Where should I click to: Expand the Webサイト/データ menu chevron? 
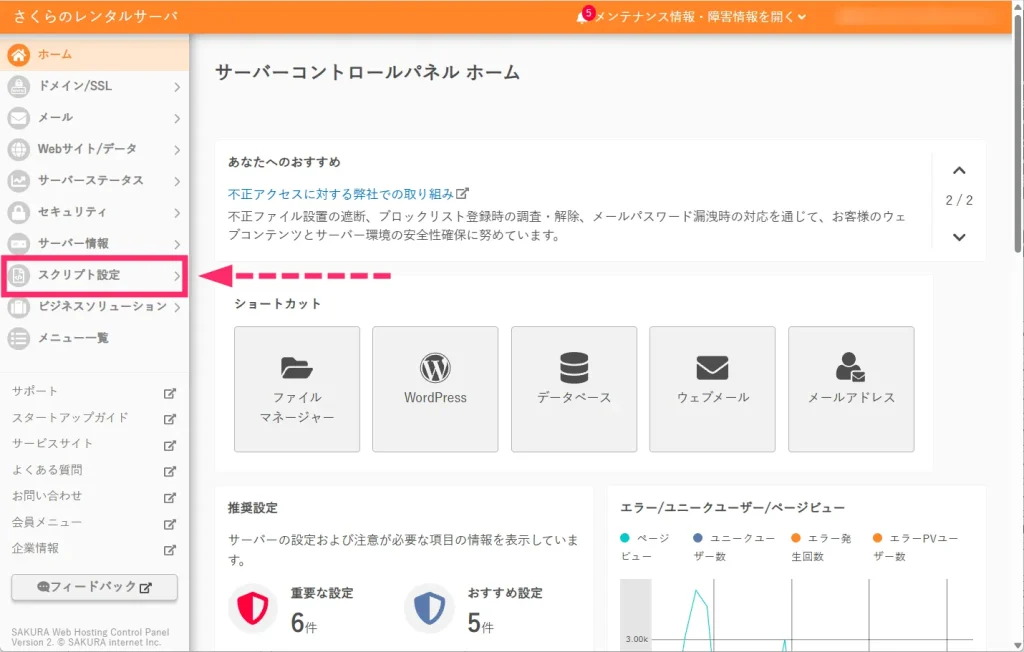177,150
